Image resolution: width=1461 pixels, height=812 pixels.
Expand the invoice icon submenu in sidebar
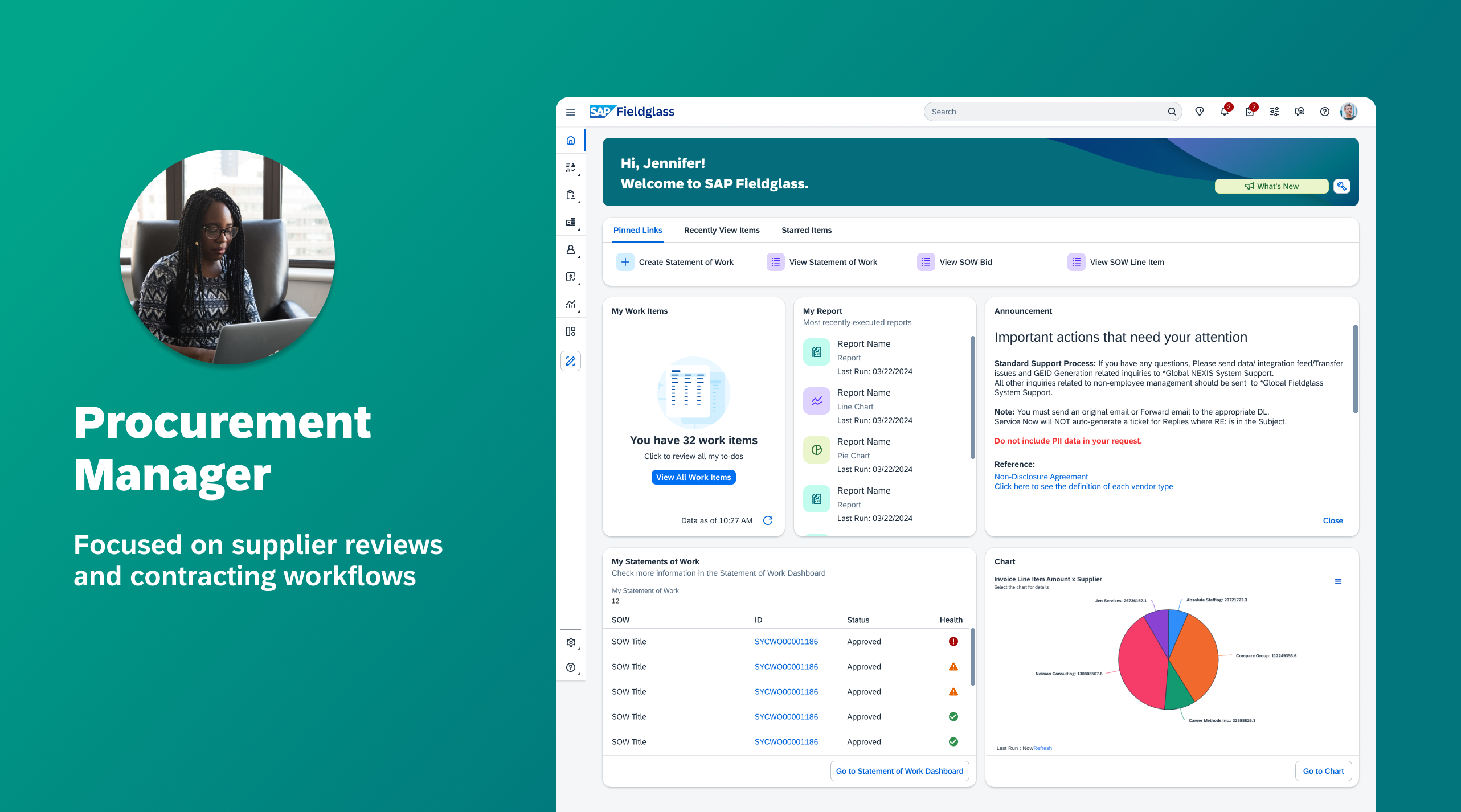(570, 277)
